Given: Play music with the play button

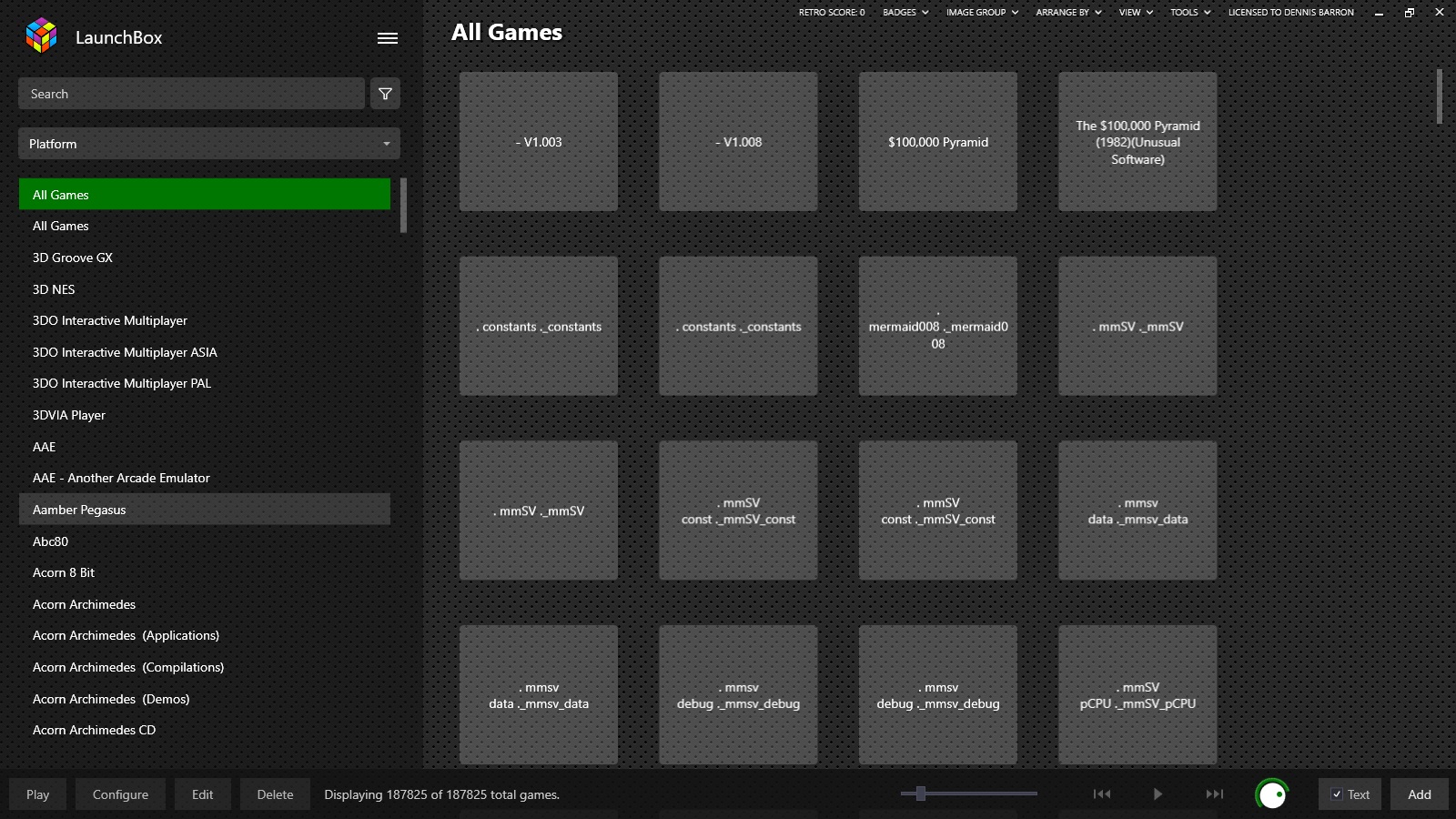Looking at the screenshot, I should pyautogui.click(x=1158, y=794).
